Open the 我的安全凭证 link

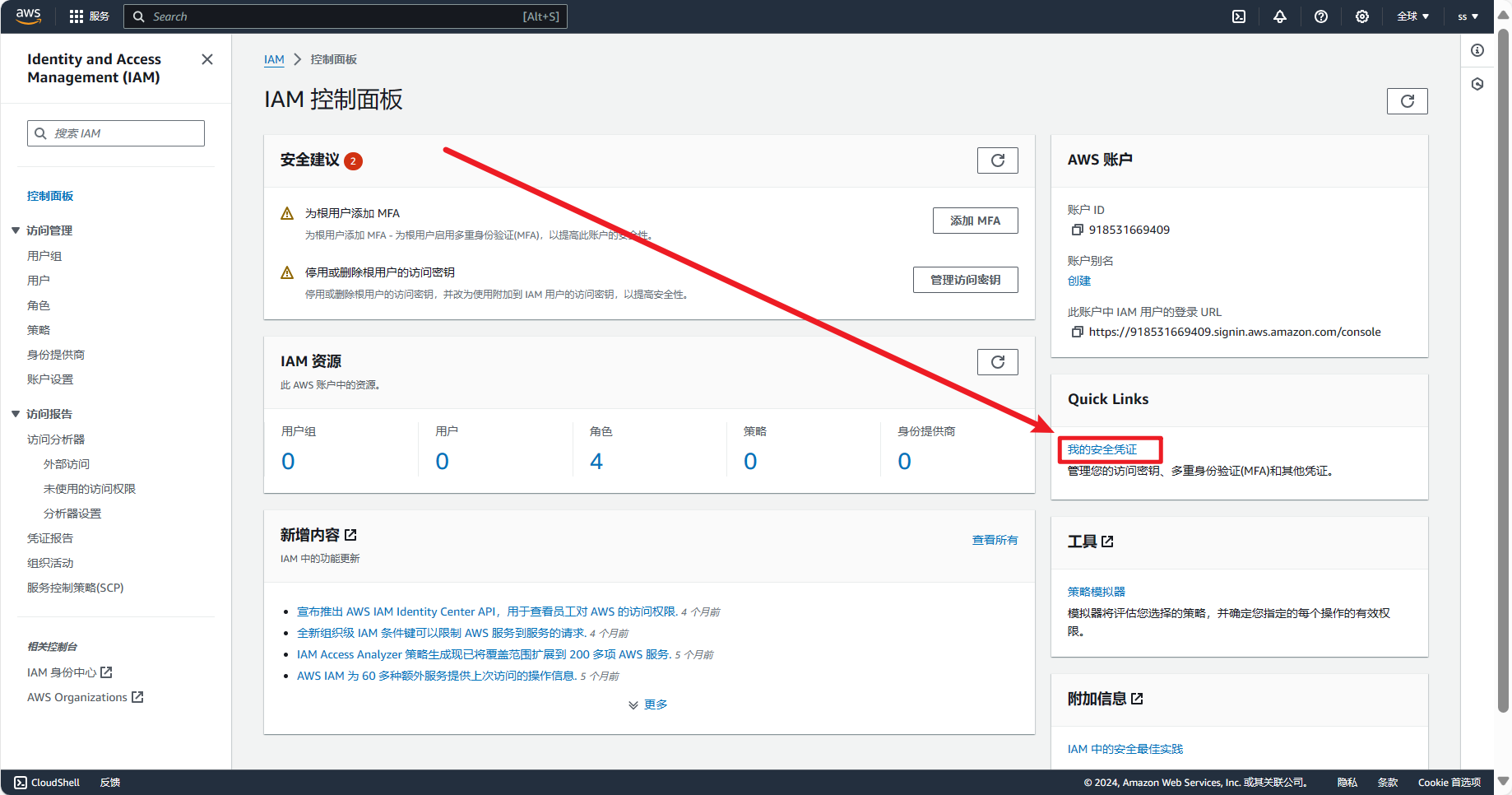coord(1102,449)
